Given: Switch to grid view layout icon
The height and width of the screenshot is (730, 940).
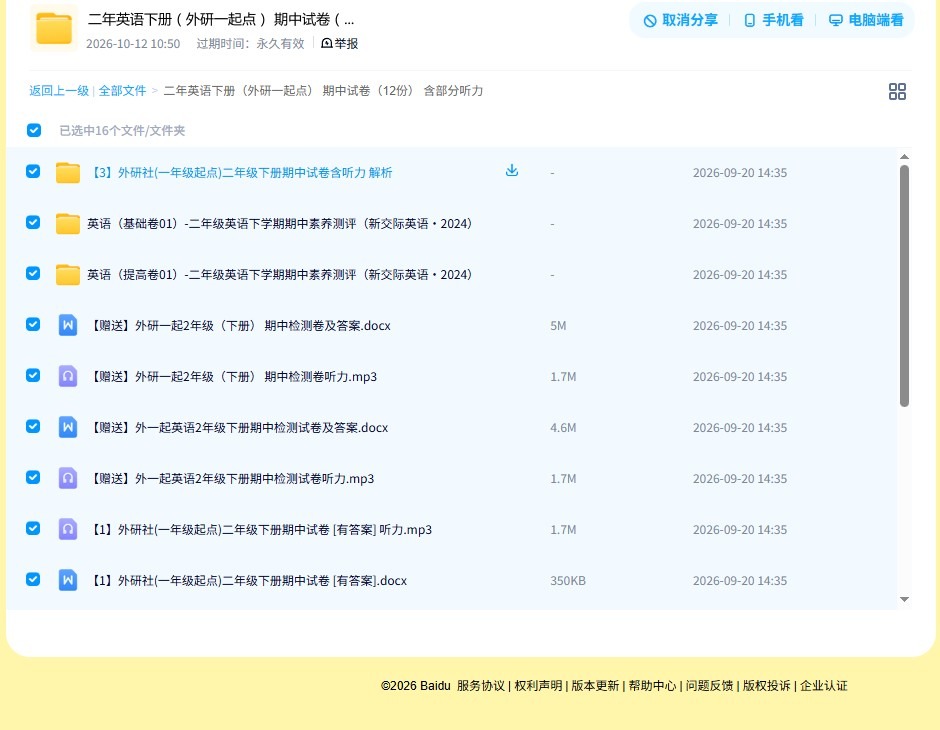Looking at the screenshot, I should [x=897, y=92].
